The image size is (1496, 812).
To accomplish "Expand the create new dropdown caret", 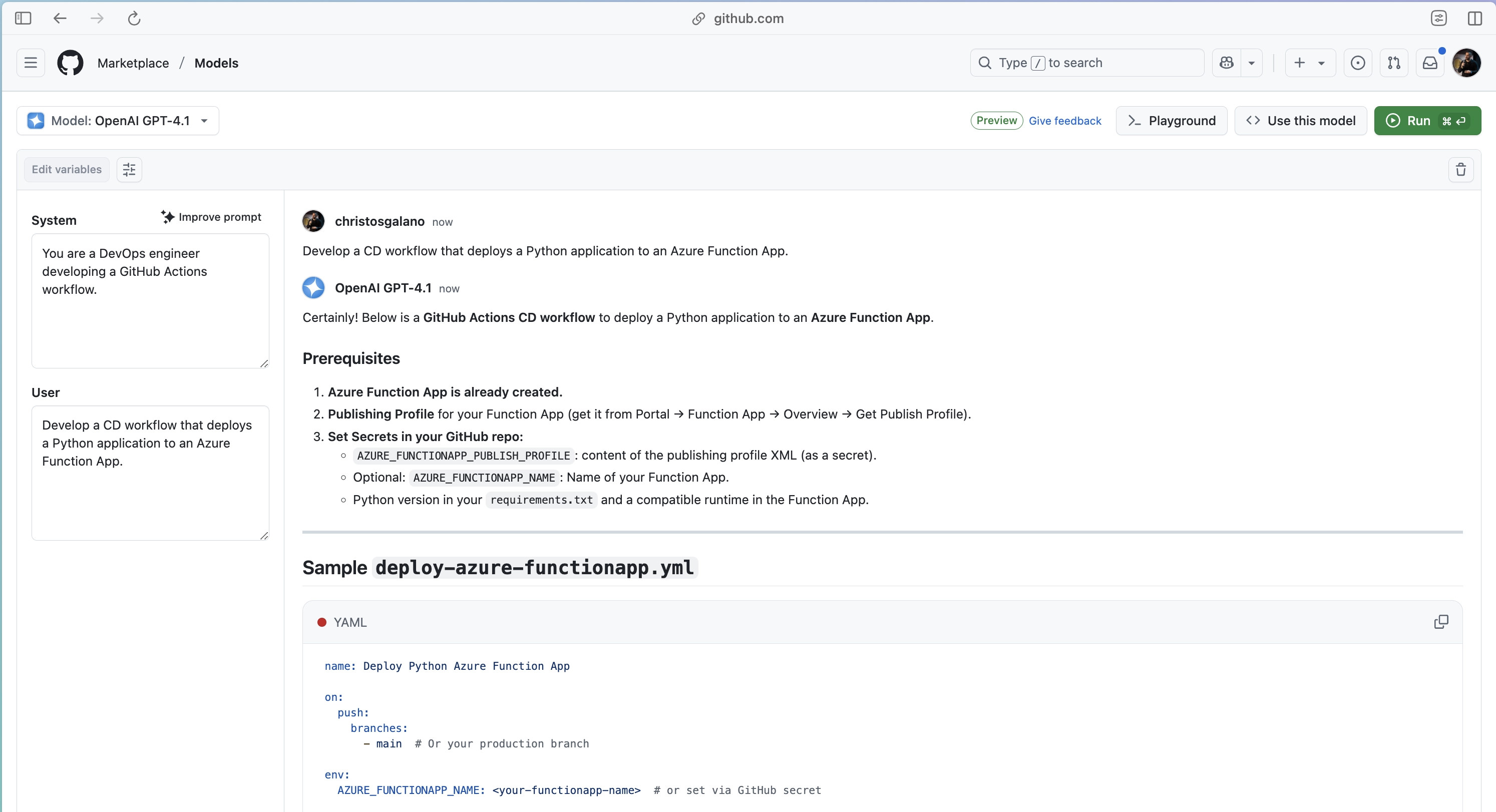I will pos(1321,63).
